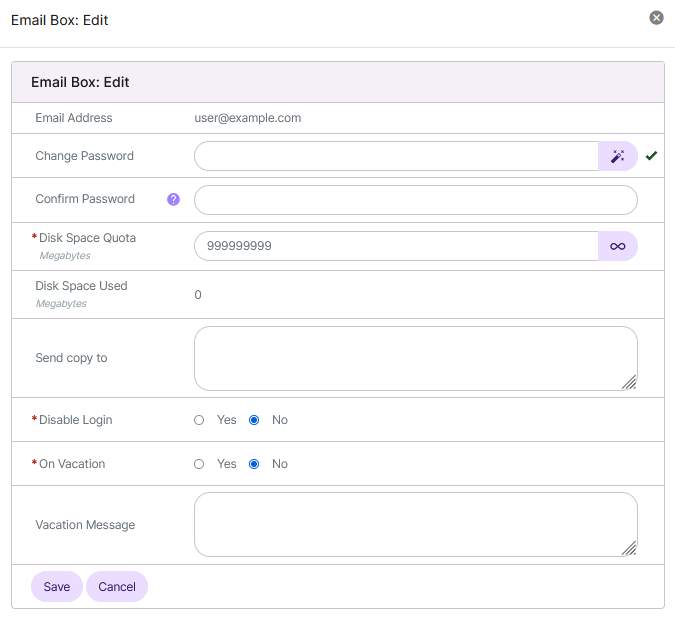The height and width of the screenshot is (626, 675).
Task: Cancel editing the email box
Action: click(x=117, y=586)
